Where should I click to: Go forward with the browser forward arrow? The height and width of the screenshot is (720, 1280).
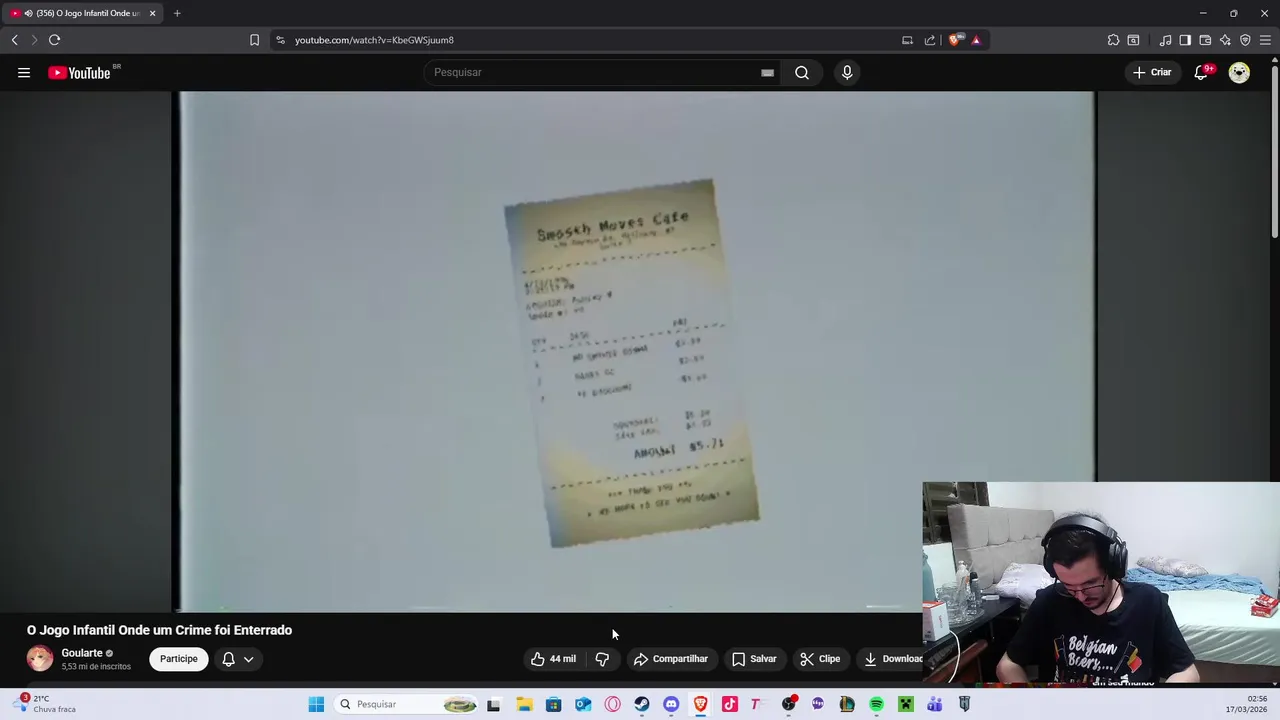pyautogui.click(x=33, y=40)
